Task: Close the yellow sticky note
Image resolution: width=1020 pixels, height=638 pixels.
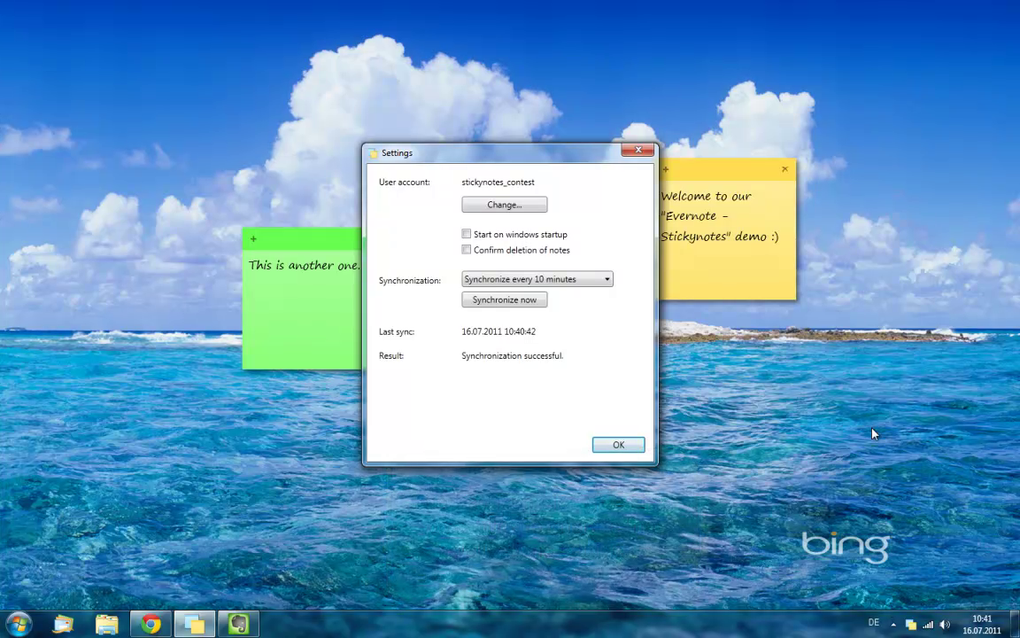Action: coord(785,169)
